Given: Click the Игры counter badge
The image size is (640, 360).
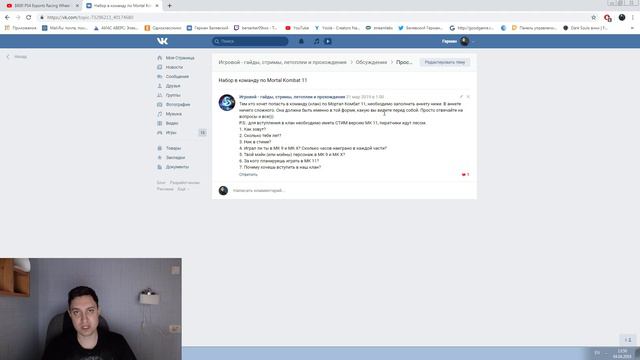Looking at the screenshot, I should coord(202,133).
